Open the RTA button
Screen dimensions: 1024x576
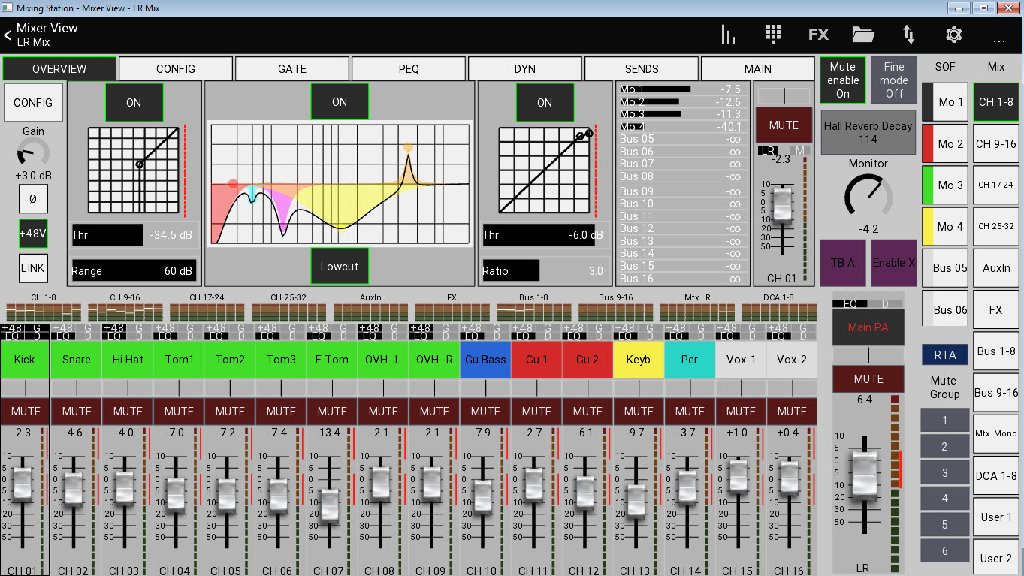tap(944, 355)
